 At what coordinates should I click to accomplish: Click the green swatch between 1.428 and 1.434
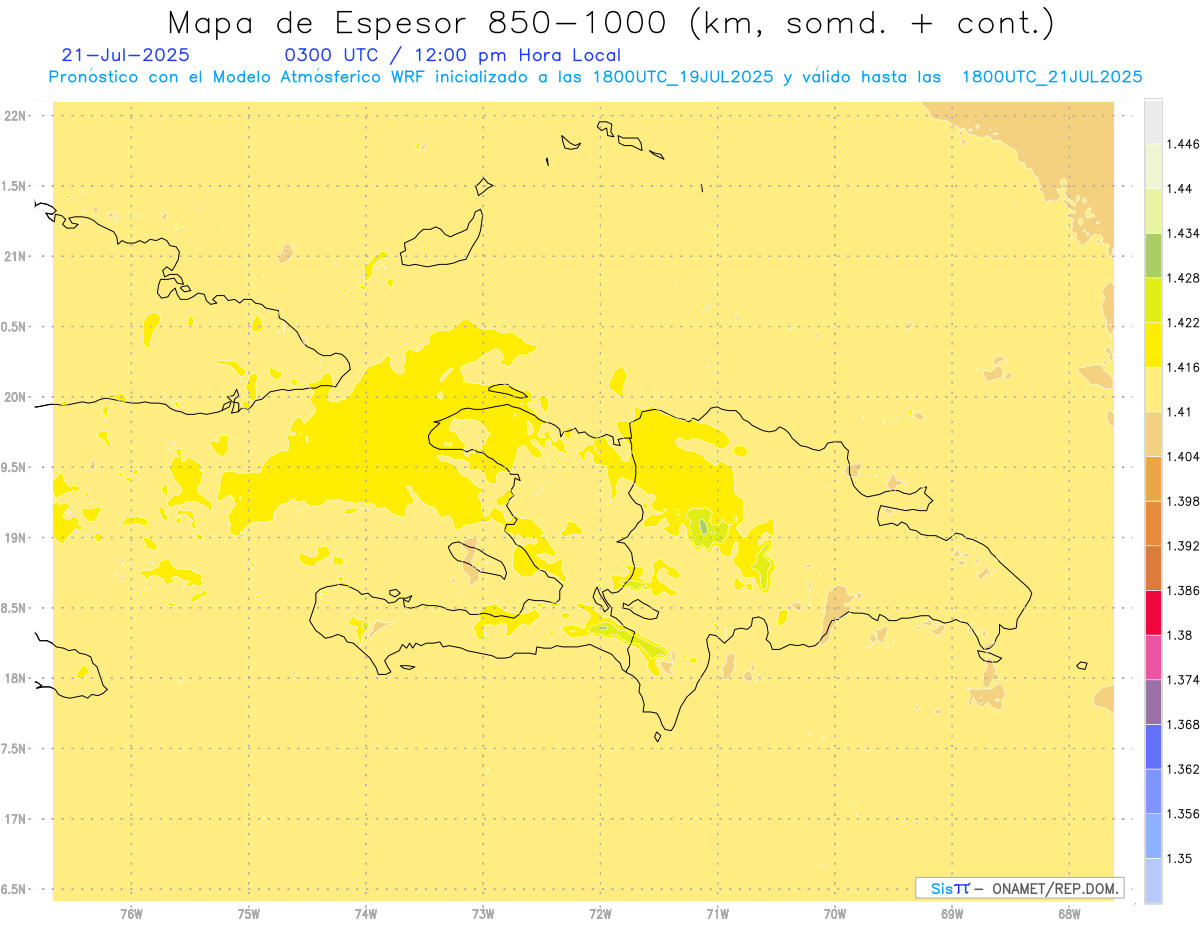click(x=1153, y=255)
